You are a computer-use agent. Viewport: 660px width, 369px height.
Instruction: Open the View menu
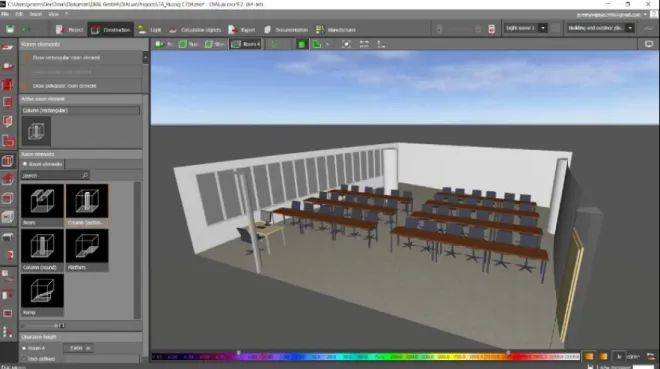click(53, 14)
